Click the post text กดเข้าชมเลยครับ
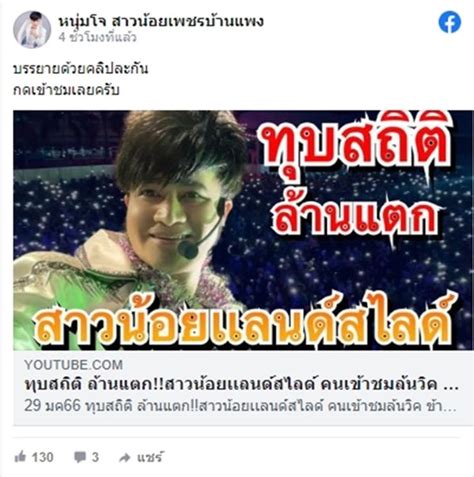This screenshot has height=477, width=474. click(66, 90)
